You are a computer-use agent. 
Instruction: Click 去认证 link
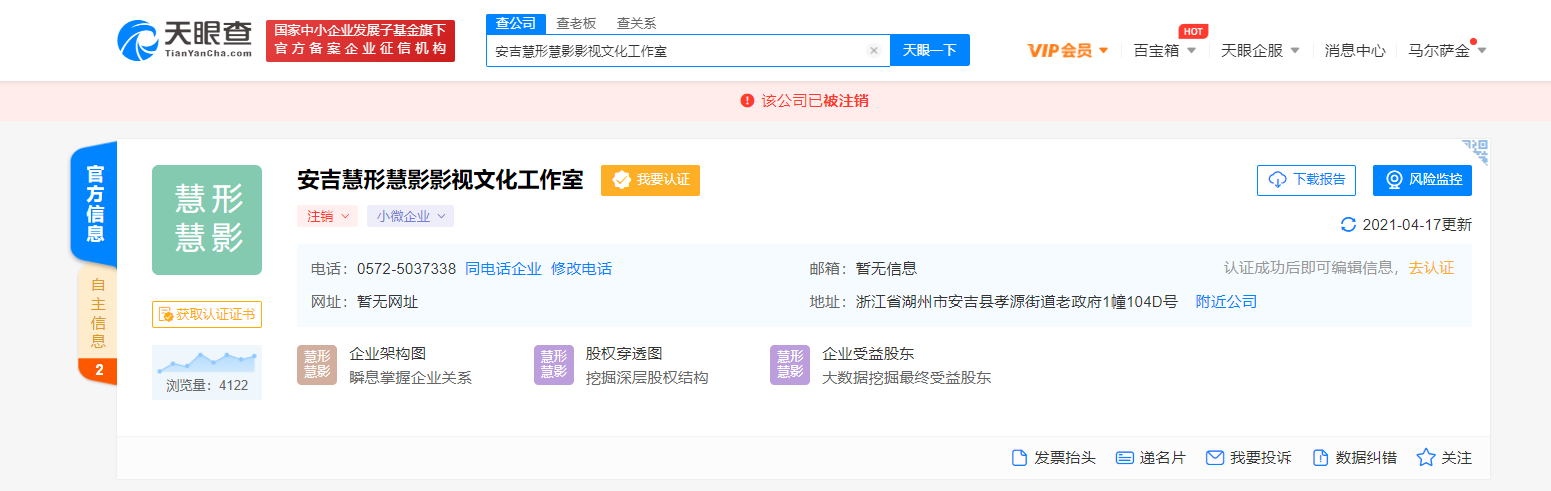pos(1431,268)
